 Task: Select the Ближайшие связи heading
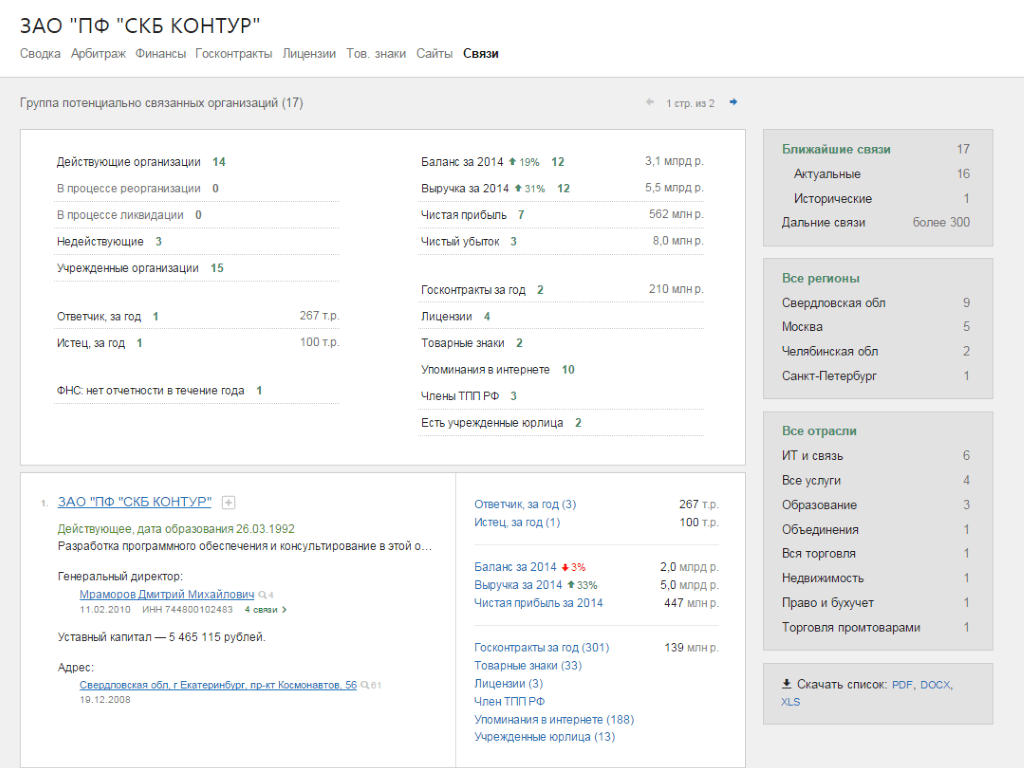point(836,150)
